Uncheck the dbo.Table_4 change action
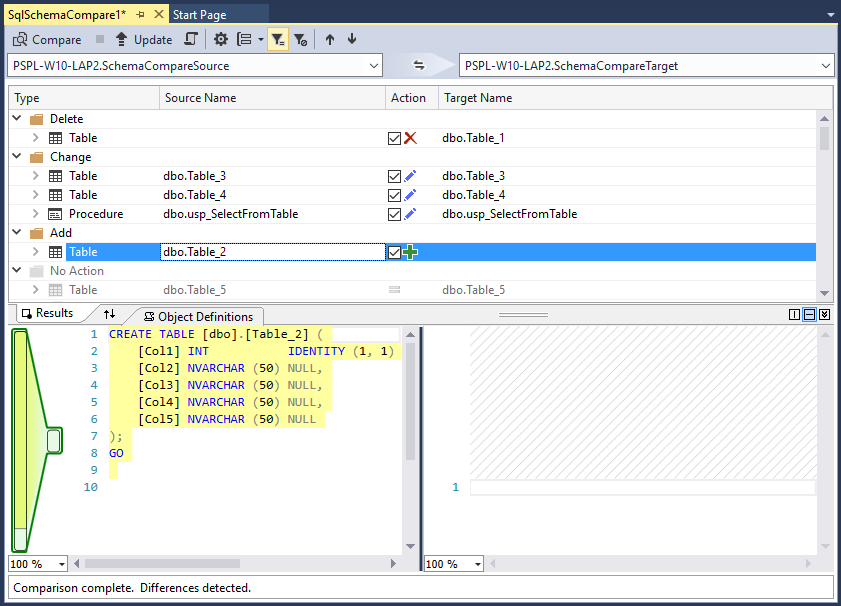Screen dimensions: 841x606 [394, 195]
